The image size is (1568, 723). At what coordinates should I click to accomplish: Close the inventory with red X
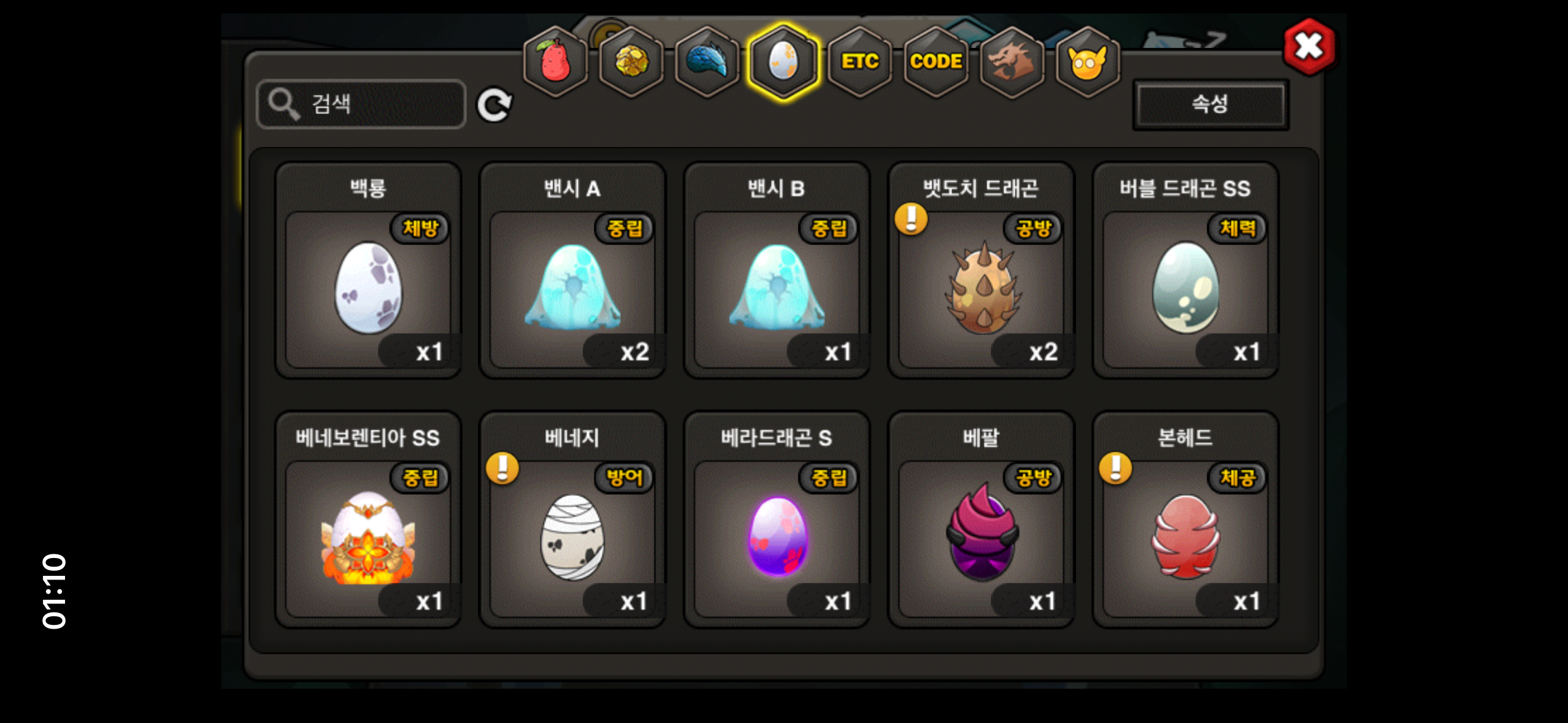1309,47
